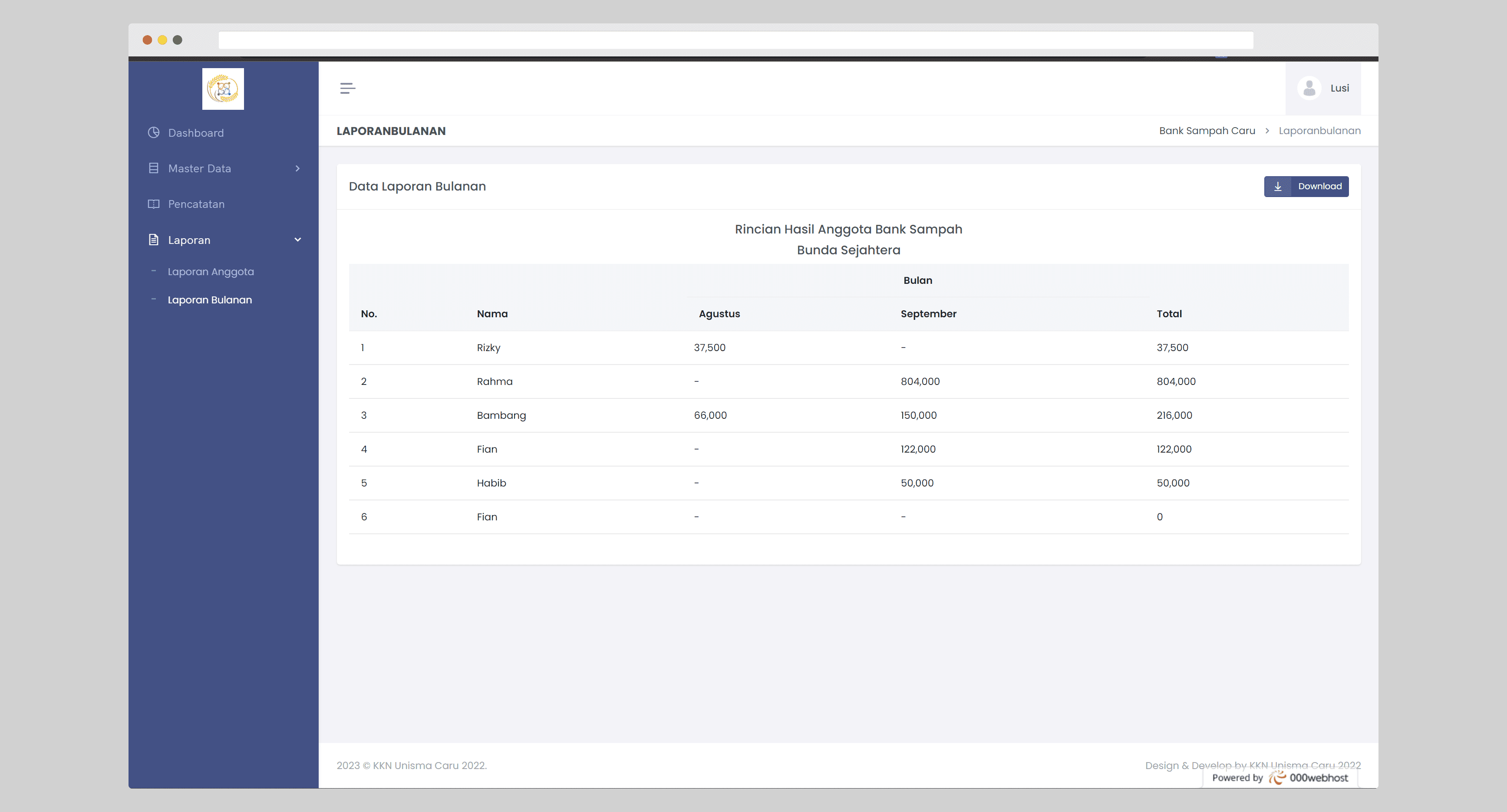Click the user avatar icon near Lusi

point(1309,88)
